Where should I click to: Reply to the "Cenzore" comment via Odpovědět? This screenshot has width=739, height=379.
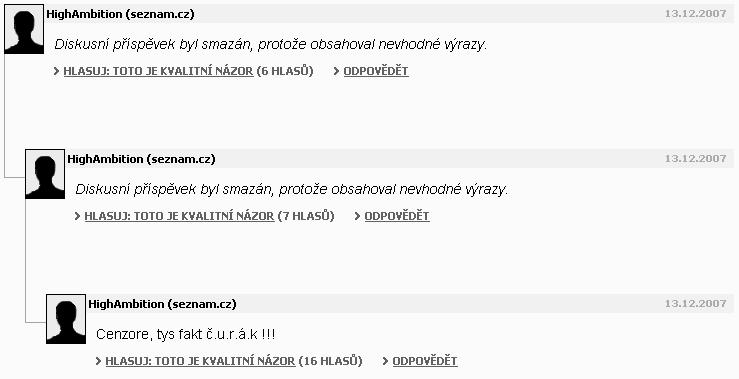click(425, 362)
